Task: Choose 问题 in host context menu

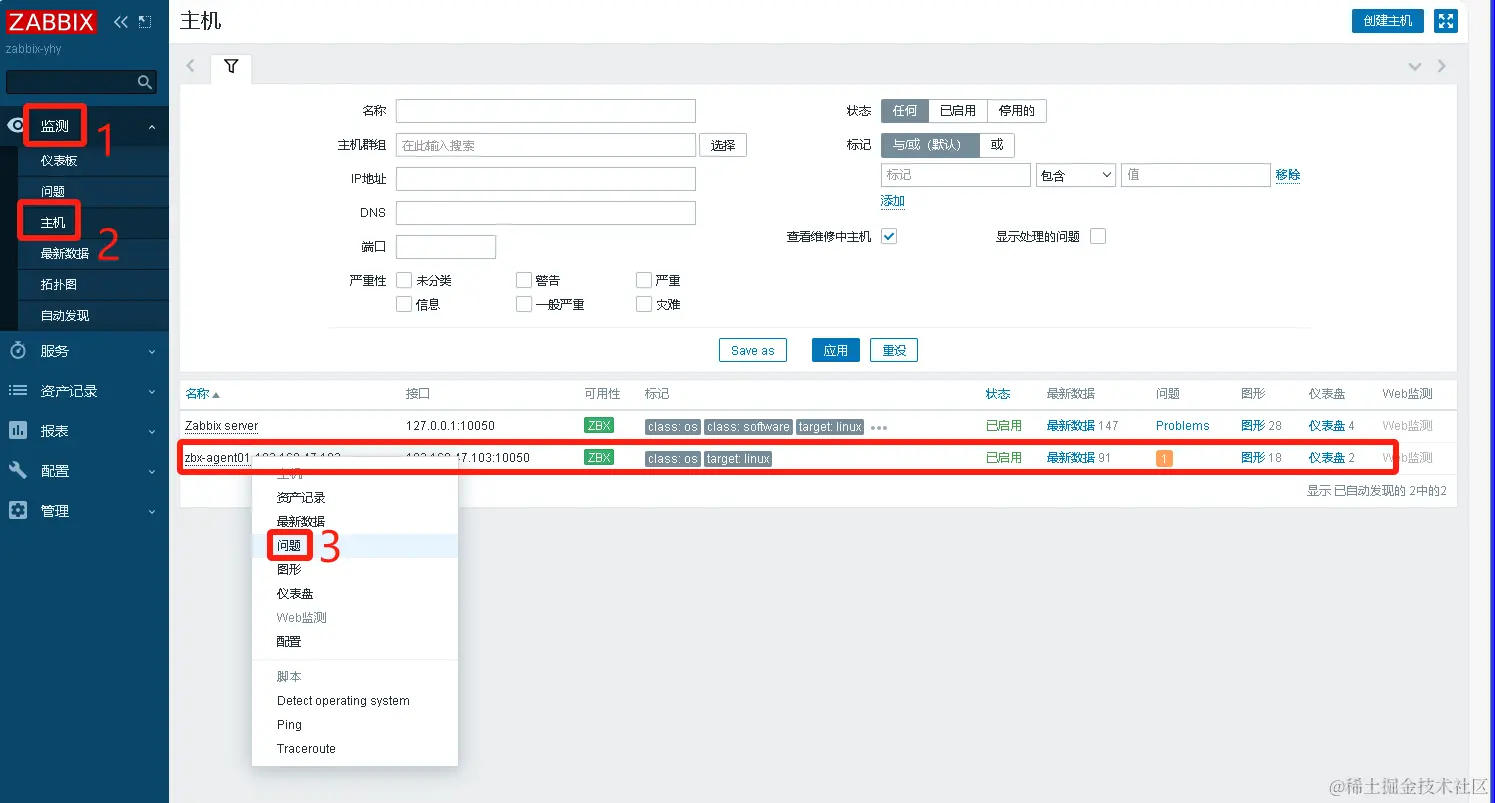Action: click(x=355, y=546)
